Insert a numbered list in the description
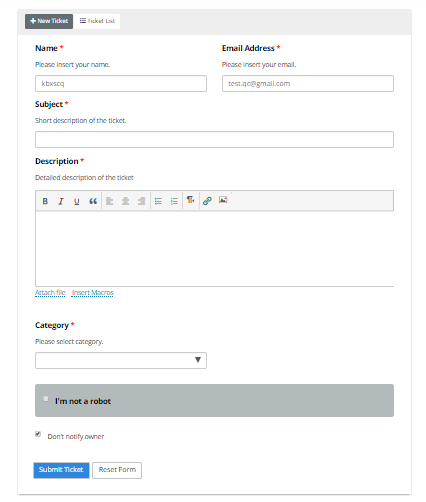The width and height of the screenshot is (426, 502). (x=174, y=201)
